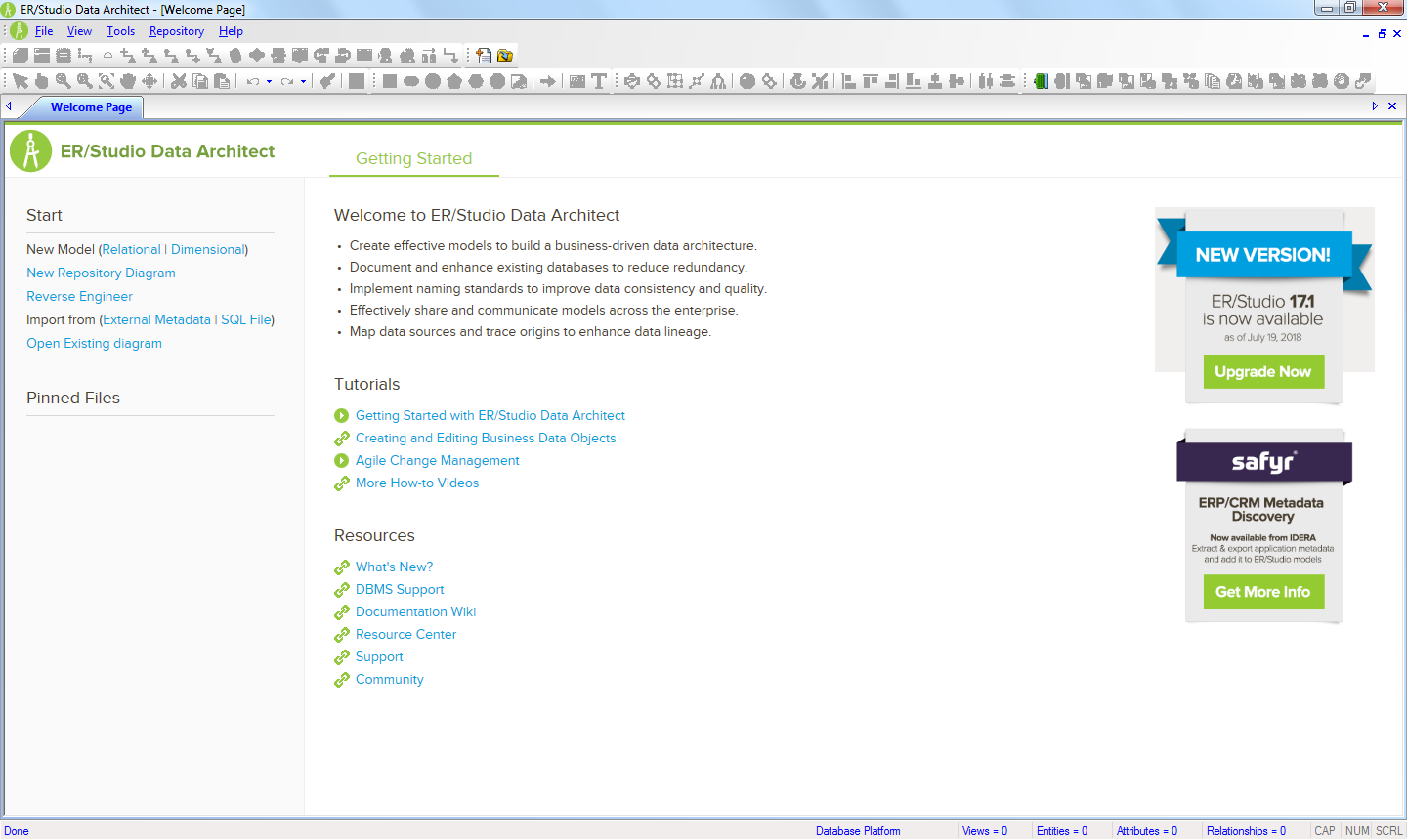Image resolution: width=1407 pixels, height=840 pixels.
Task: Click the format paintbrush icon
Action: (327, 81)
